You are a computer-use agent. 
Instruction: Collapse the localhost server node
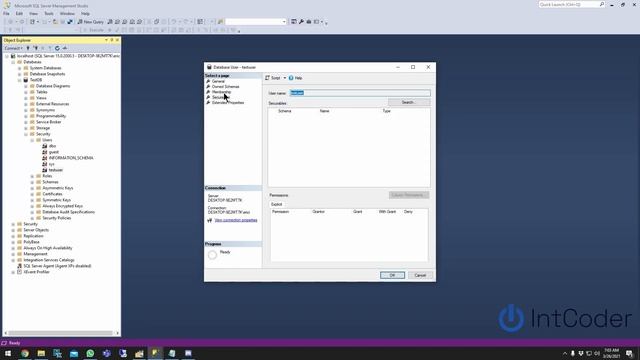click(7, 56)
